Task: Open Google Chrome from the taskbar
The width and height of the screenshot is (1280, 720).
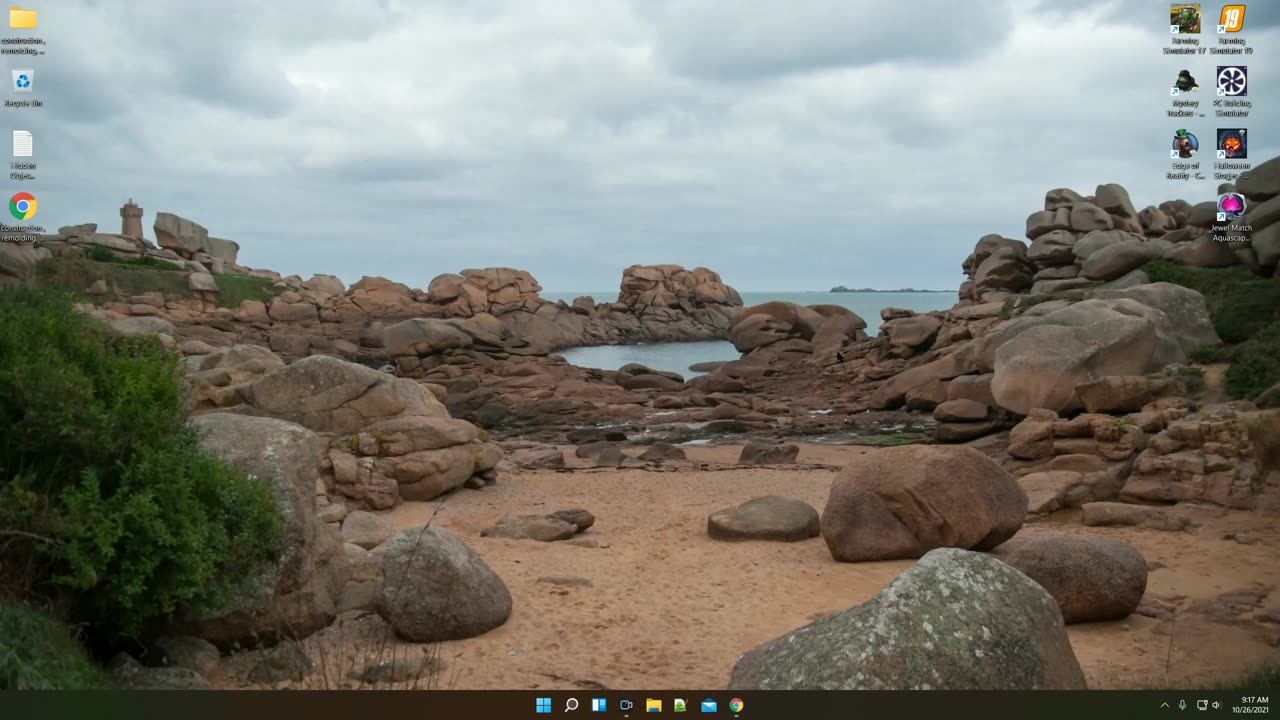Action: [736, 705]
